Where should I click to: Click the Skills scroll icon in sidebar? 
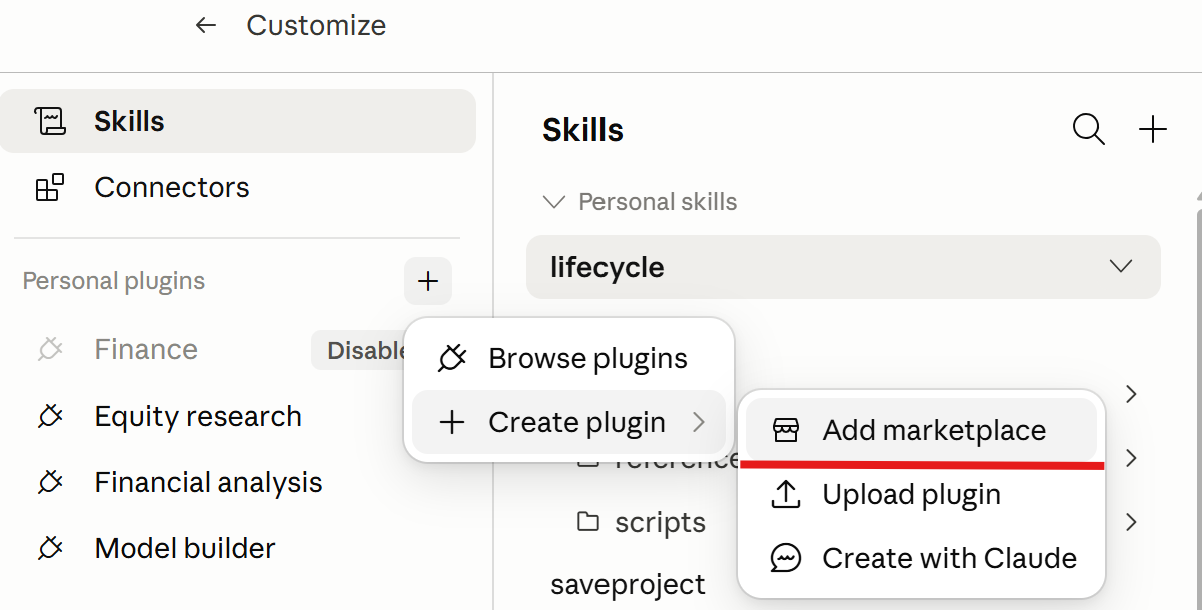click(x=49, y=121)
